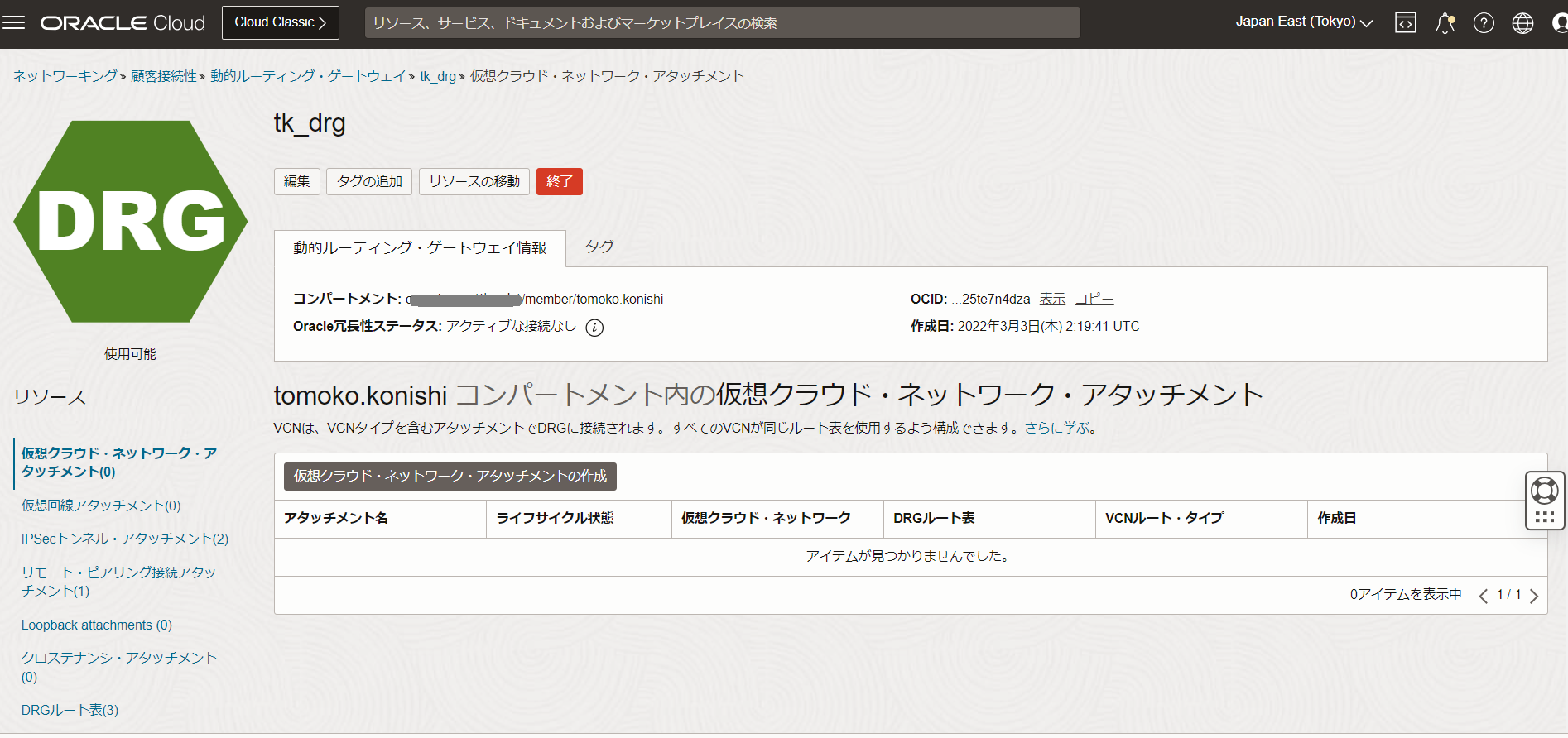Open ネットワーキング breadcrumb link
The image size is (1568, 738).
pos(65,76)
